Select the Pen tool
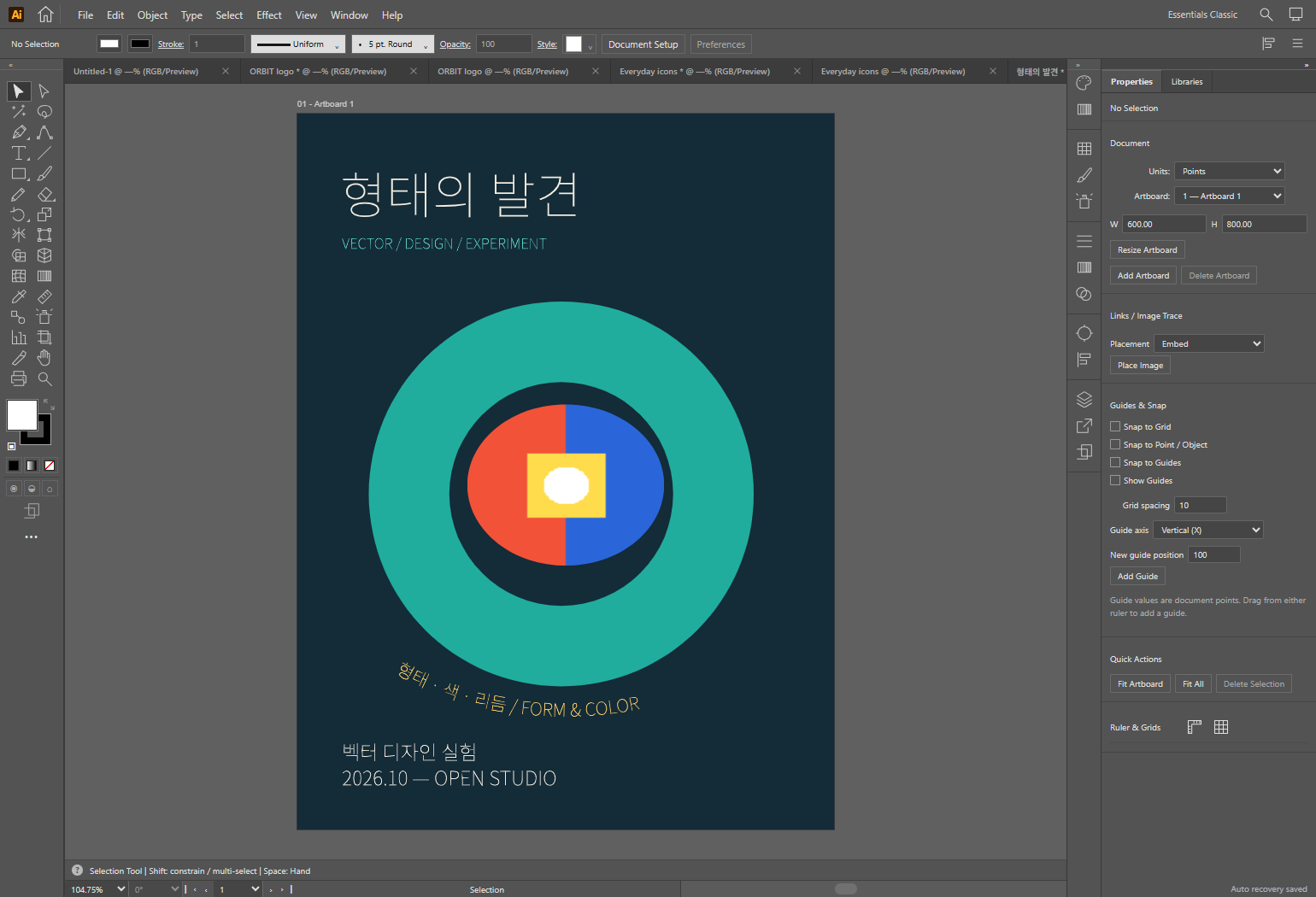1316x897 pixels. point(19,132)
